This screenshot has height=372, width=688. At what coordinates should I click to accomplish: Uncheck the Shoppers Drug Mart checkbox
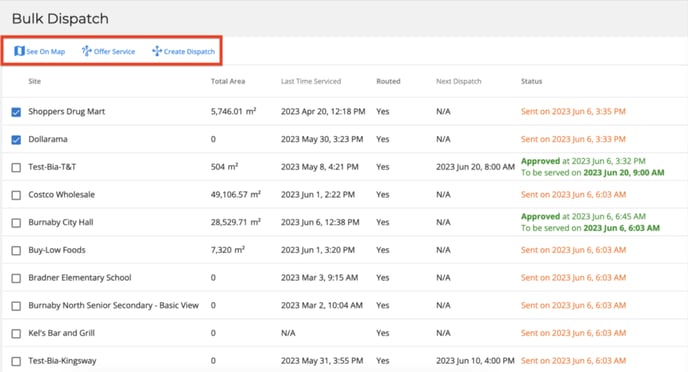pyautogui.click(x=16, y=112)
